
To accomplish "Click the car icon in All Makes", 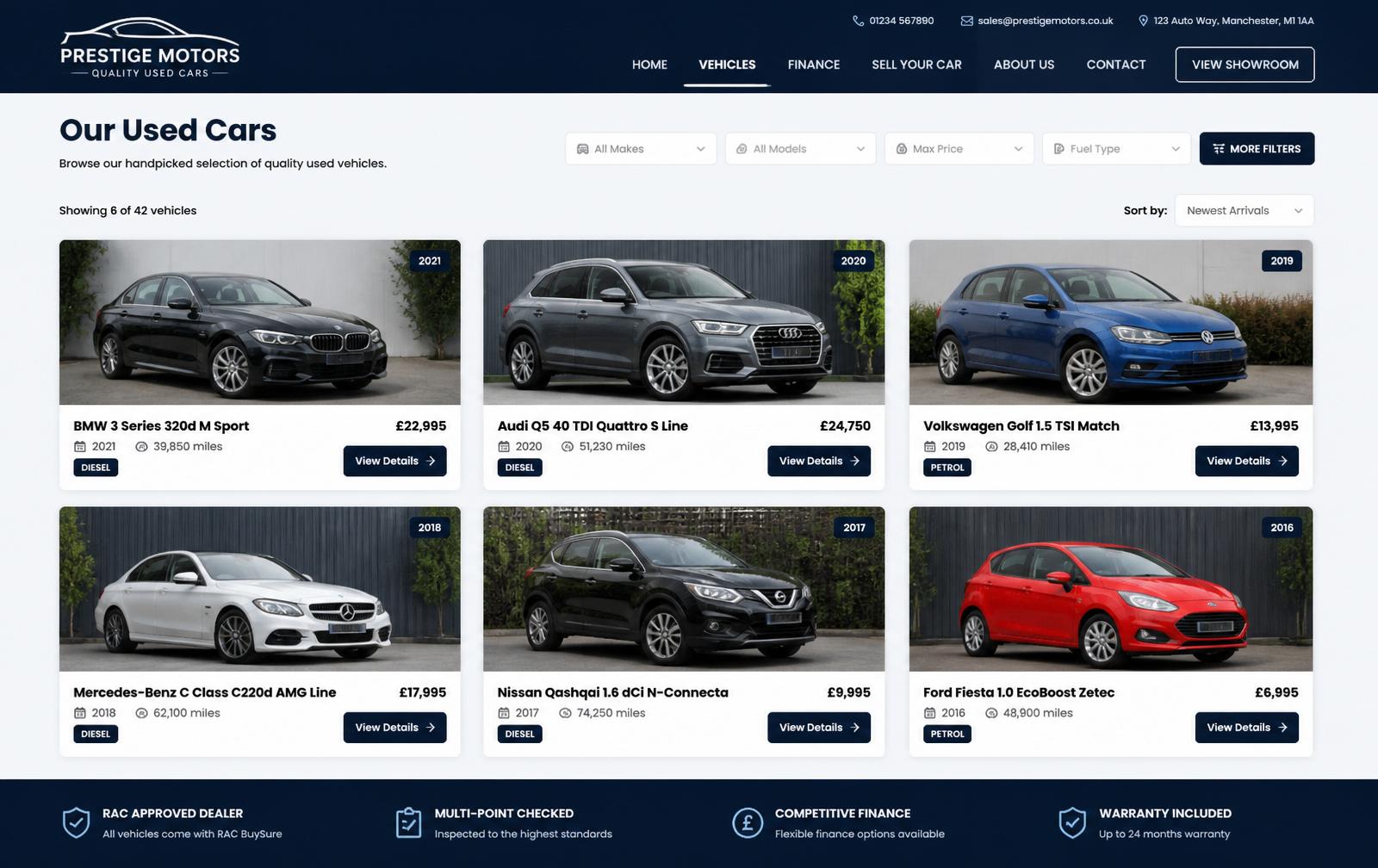I will (x=582, y=149).
